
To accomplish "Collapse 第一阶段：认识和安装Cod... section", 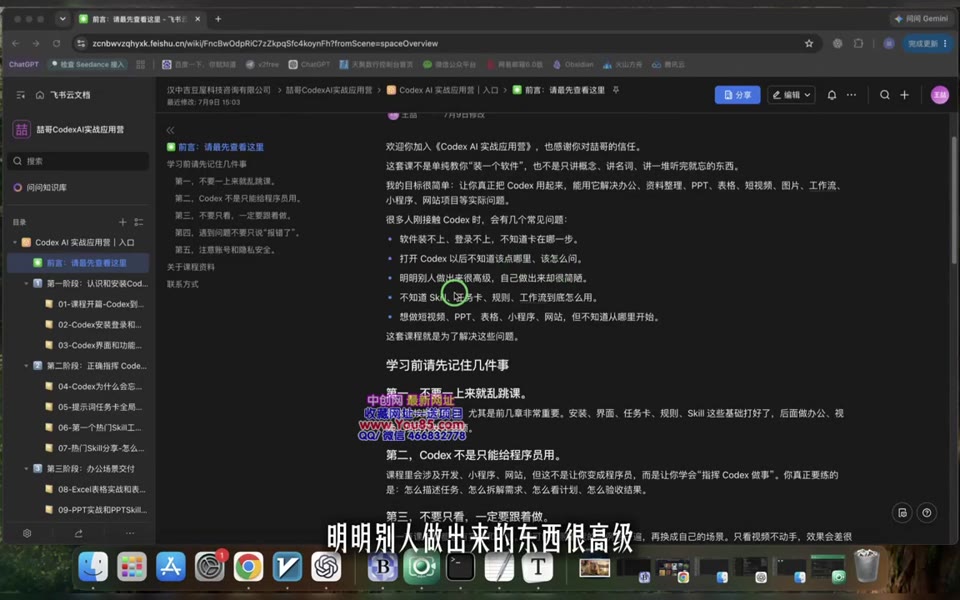I will point(26,283).
